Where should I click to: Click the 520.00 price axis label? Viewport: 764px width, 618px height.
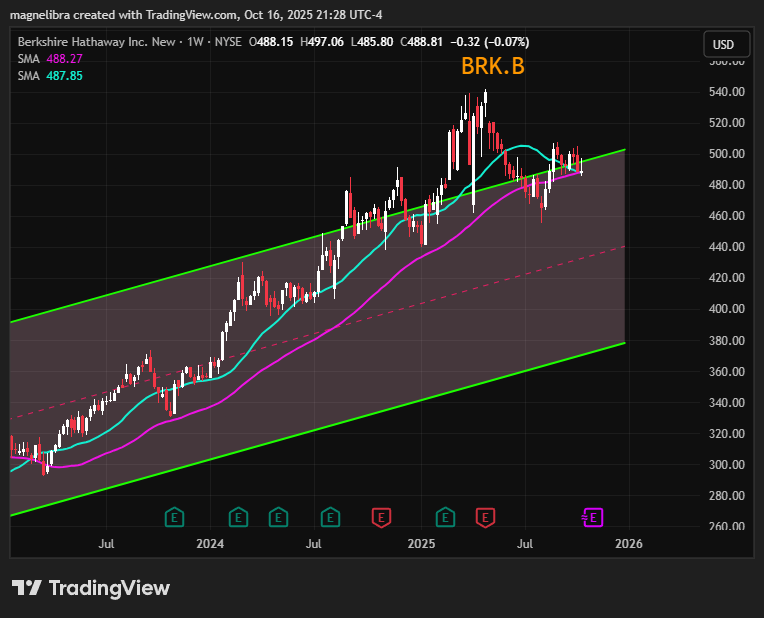[727, 123]
